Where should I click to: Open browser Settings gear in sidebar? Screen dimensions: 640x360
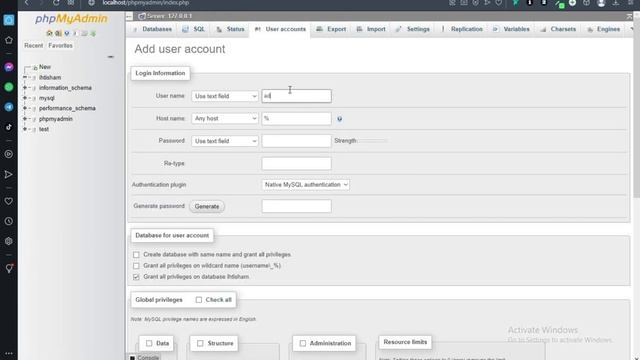point(9,241)
